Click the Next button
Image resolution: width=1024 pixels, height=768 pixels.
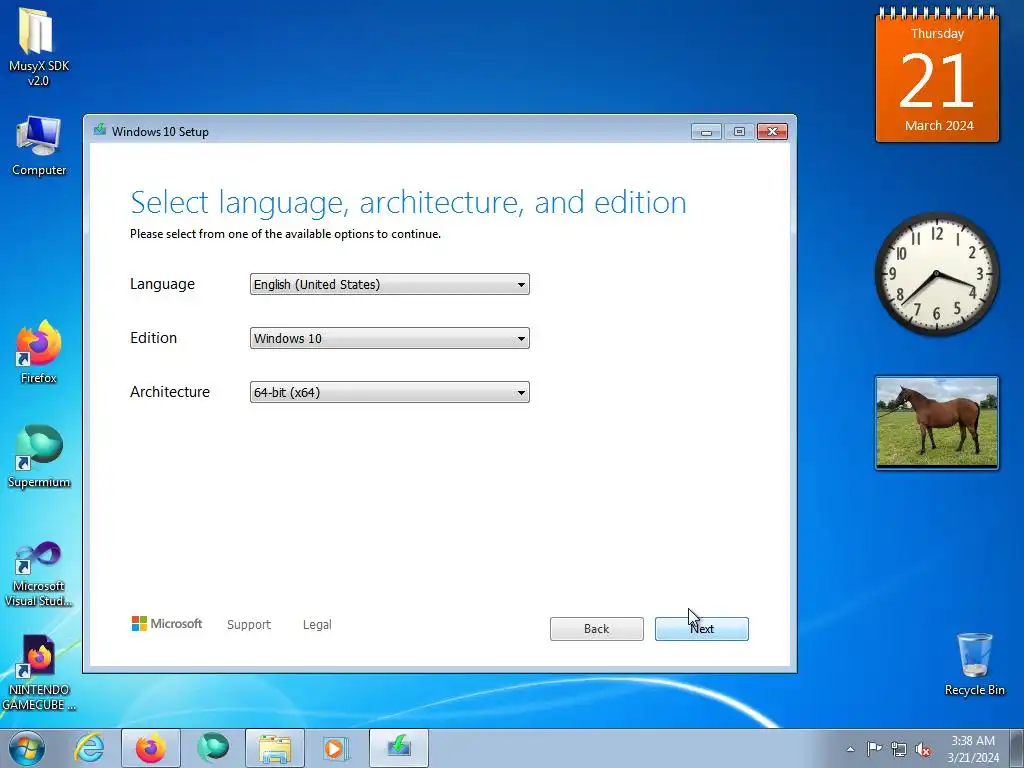pyautogui.click(x=702, y=629)
